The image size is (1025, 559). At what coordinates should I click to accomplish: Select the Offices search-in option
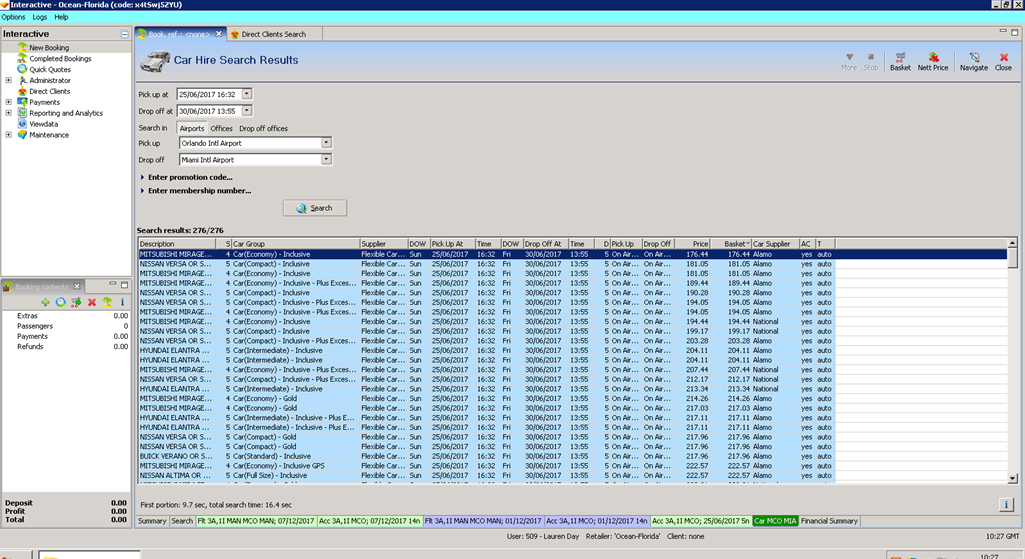tap(221, 129)
